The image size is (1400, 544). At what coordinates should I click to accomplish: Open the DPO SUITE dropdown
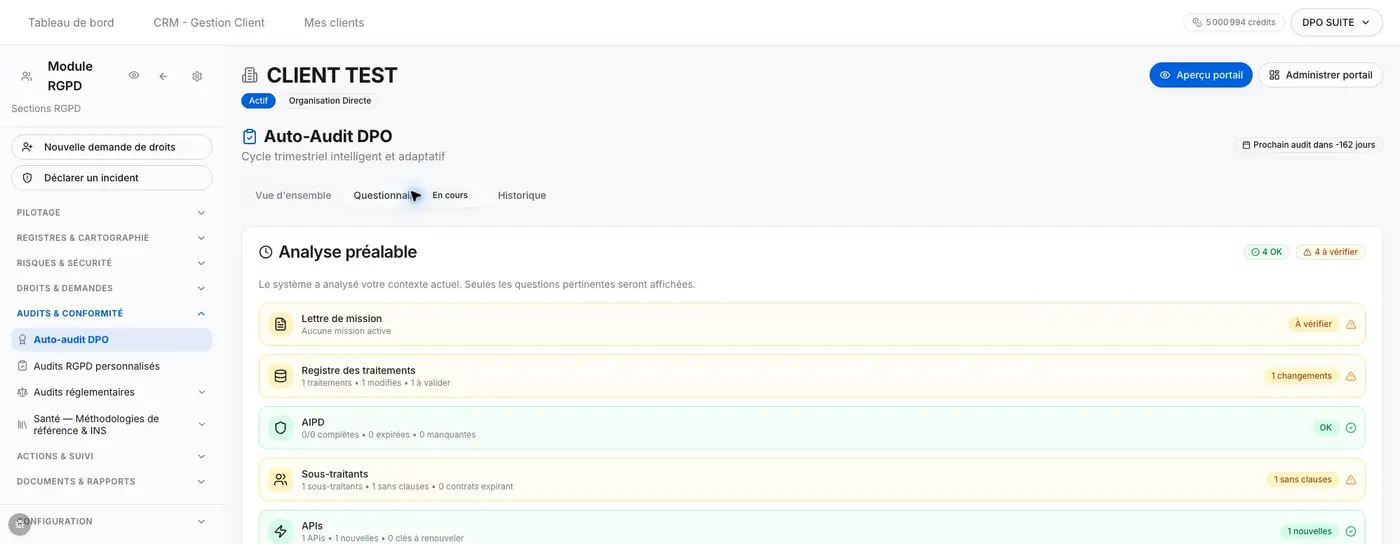tap(1336, 22)
